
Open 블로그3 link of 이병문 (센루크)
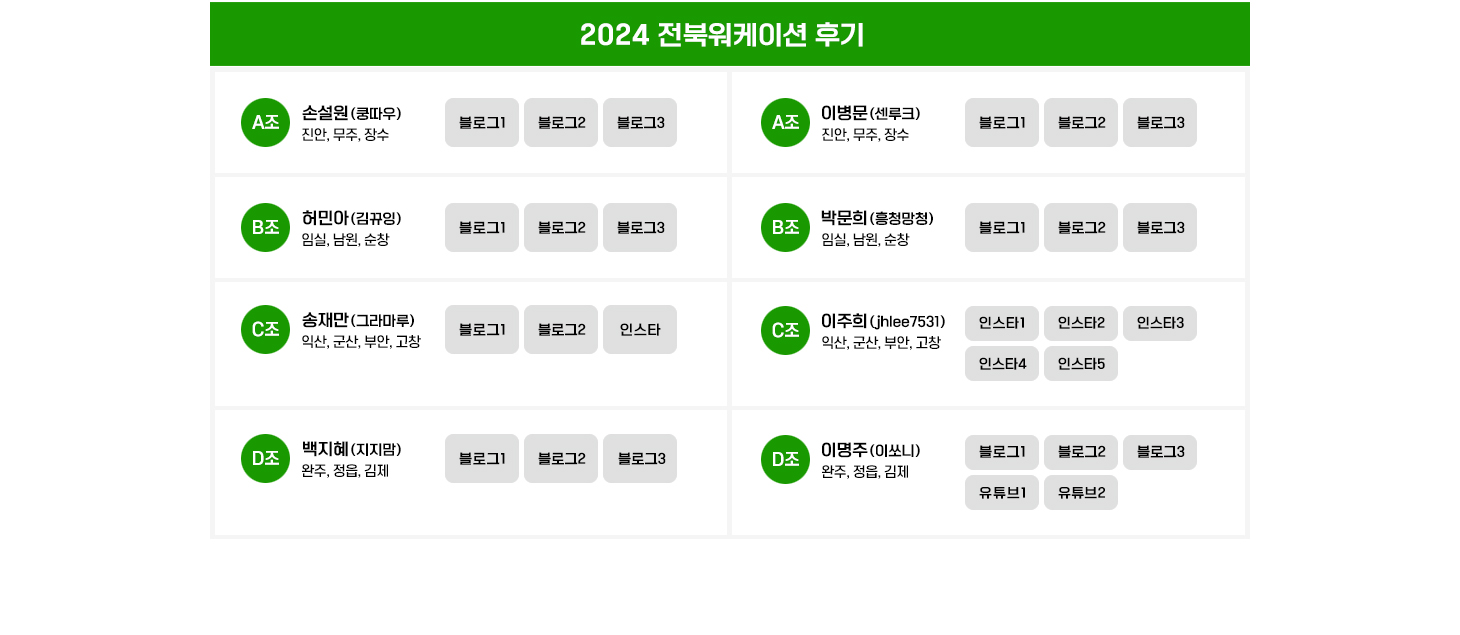(1160, 123)
